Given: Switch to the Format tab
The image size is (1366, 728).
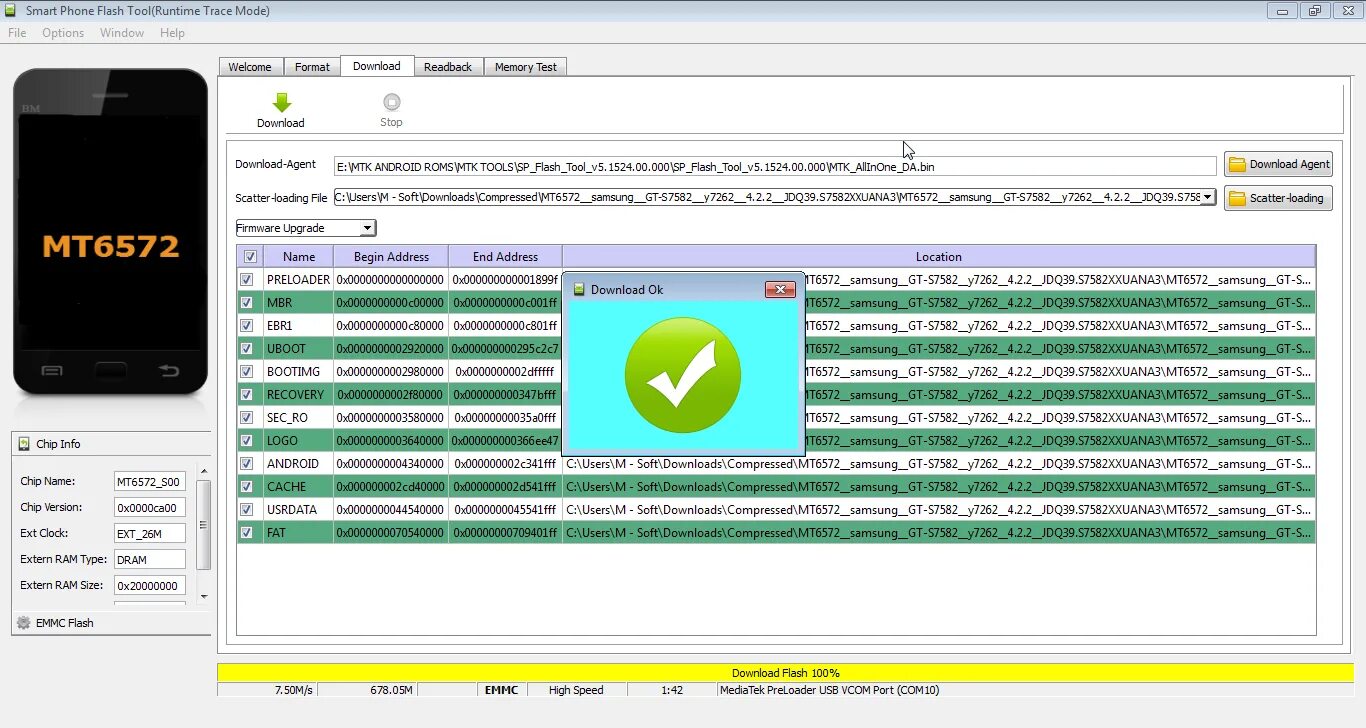Looking at the screenshot, I should point(312,67).
